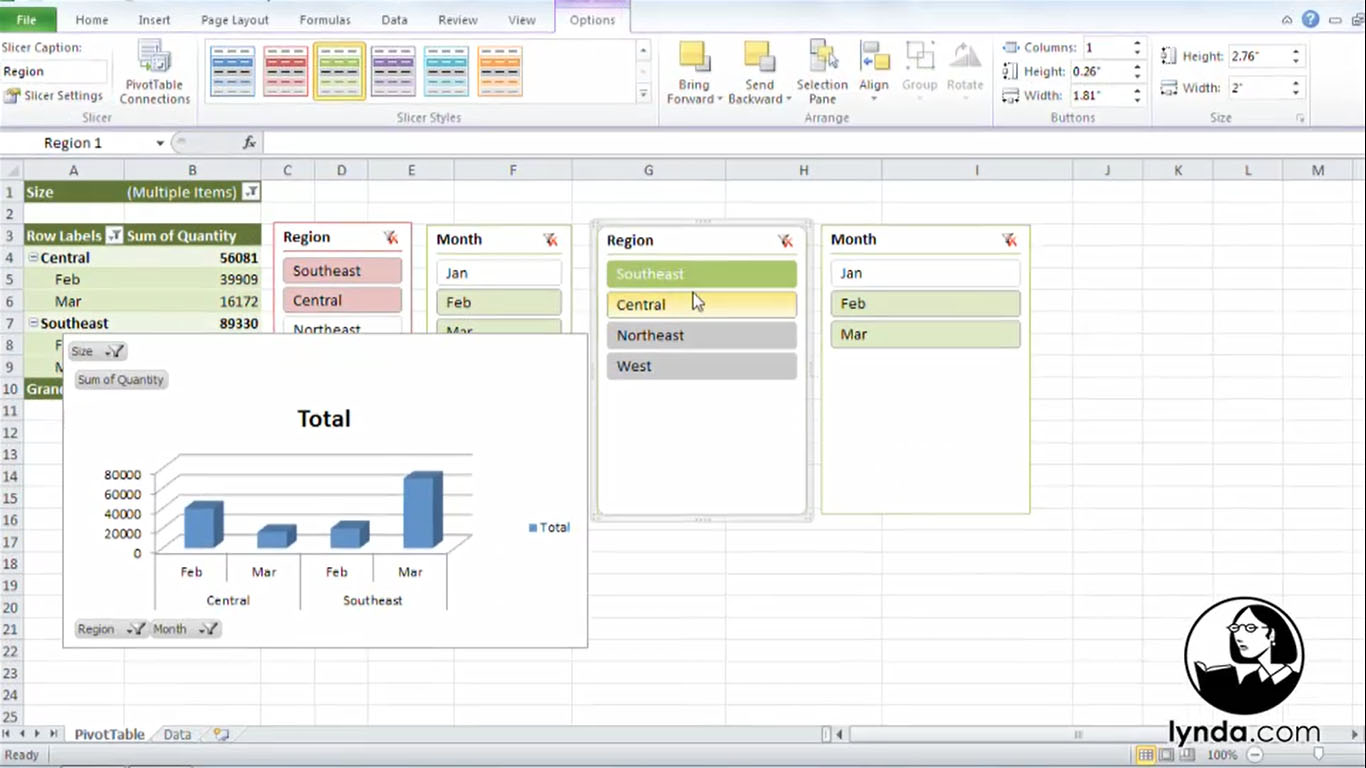Switch to the Home tab

(92, 20)
